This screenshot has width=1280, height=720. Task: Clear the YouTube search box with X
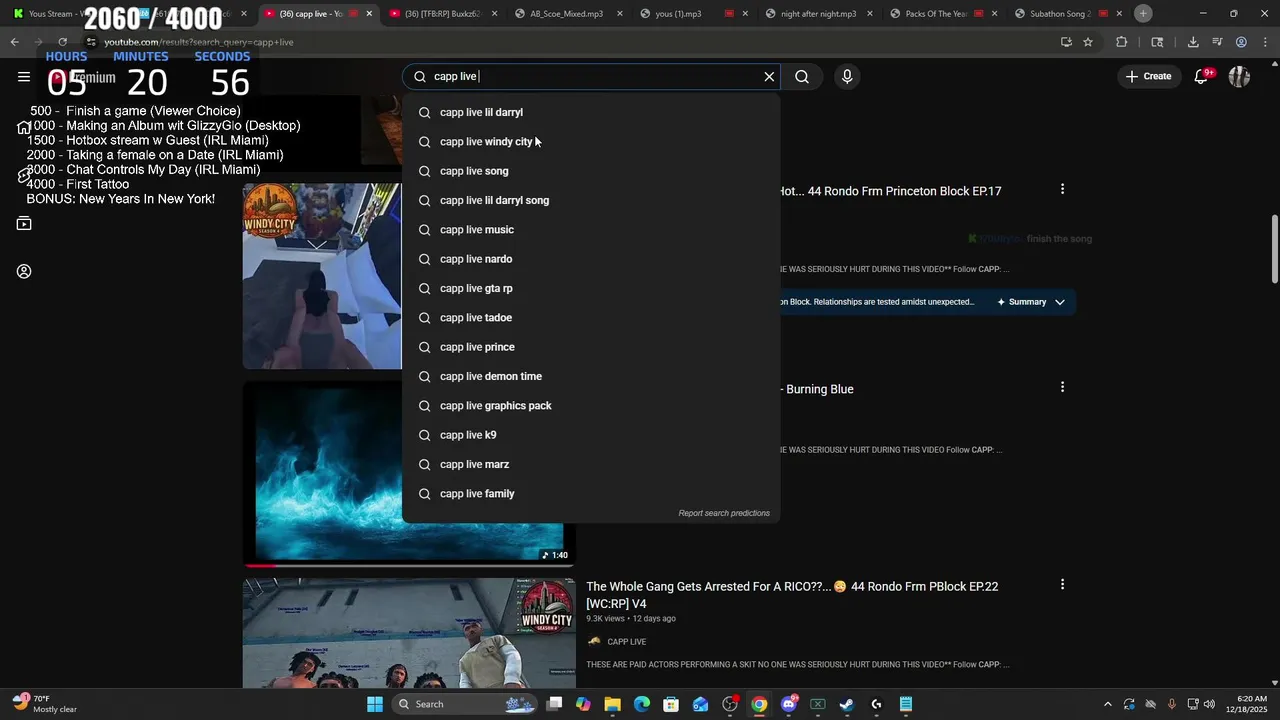pos(769,76)
